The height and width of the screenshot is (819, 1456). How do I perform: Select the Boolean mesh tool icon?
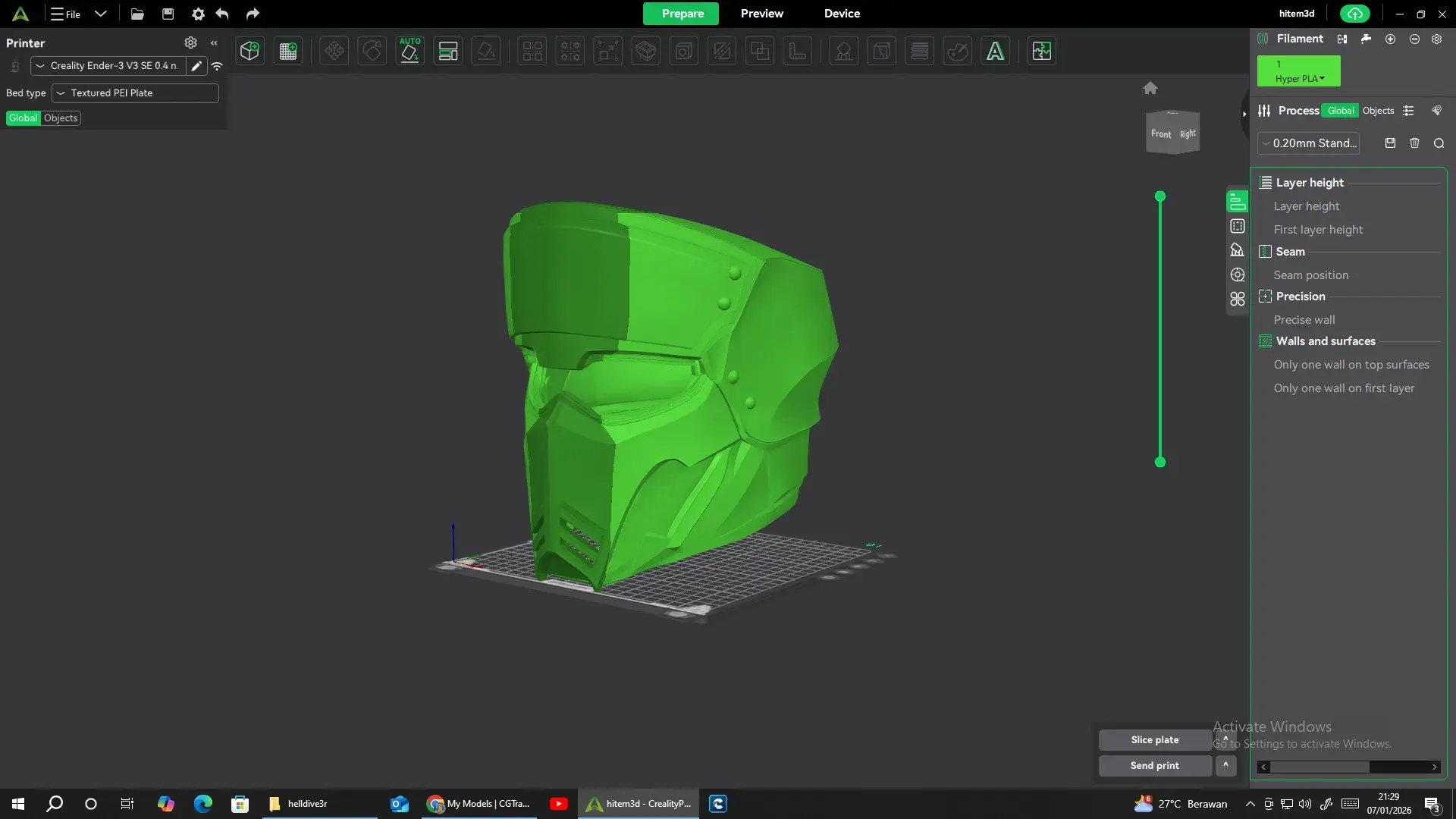[760, 51]
